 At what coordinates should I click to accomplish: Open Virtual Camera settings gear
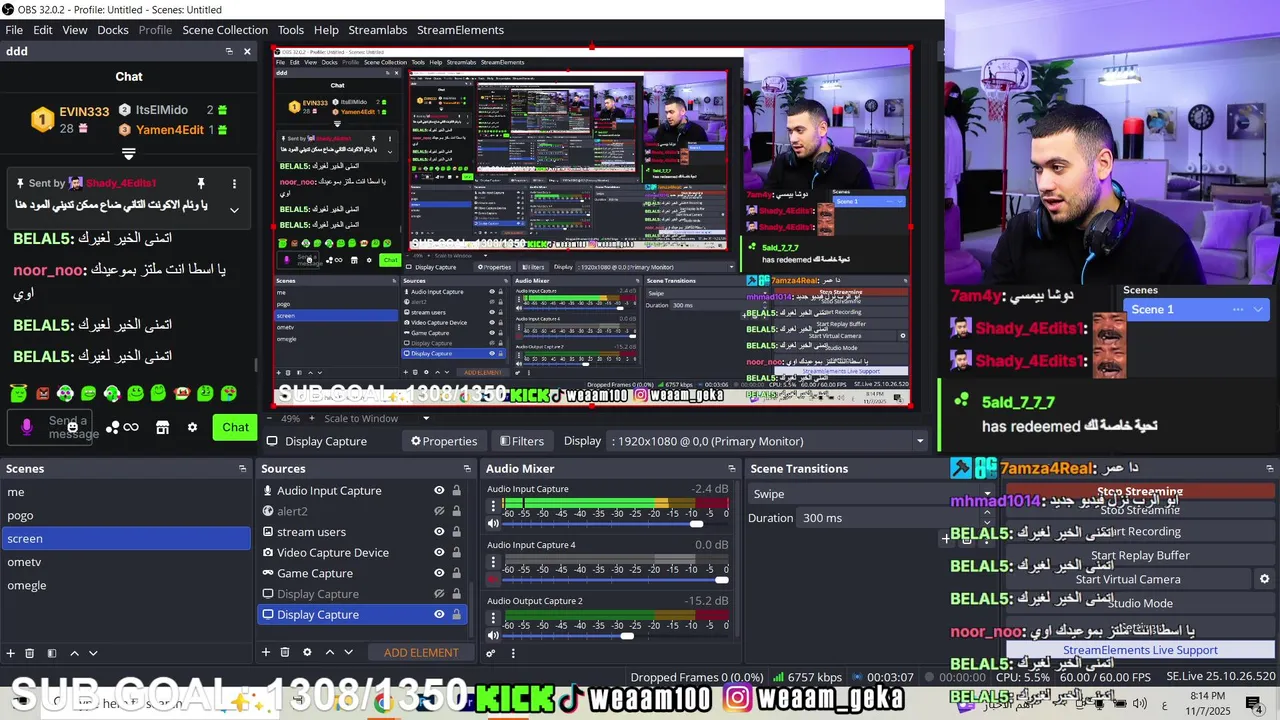coord(1264,579)
